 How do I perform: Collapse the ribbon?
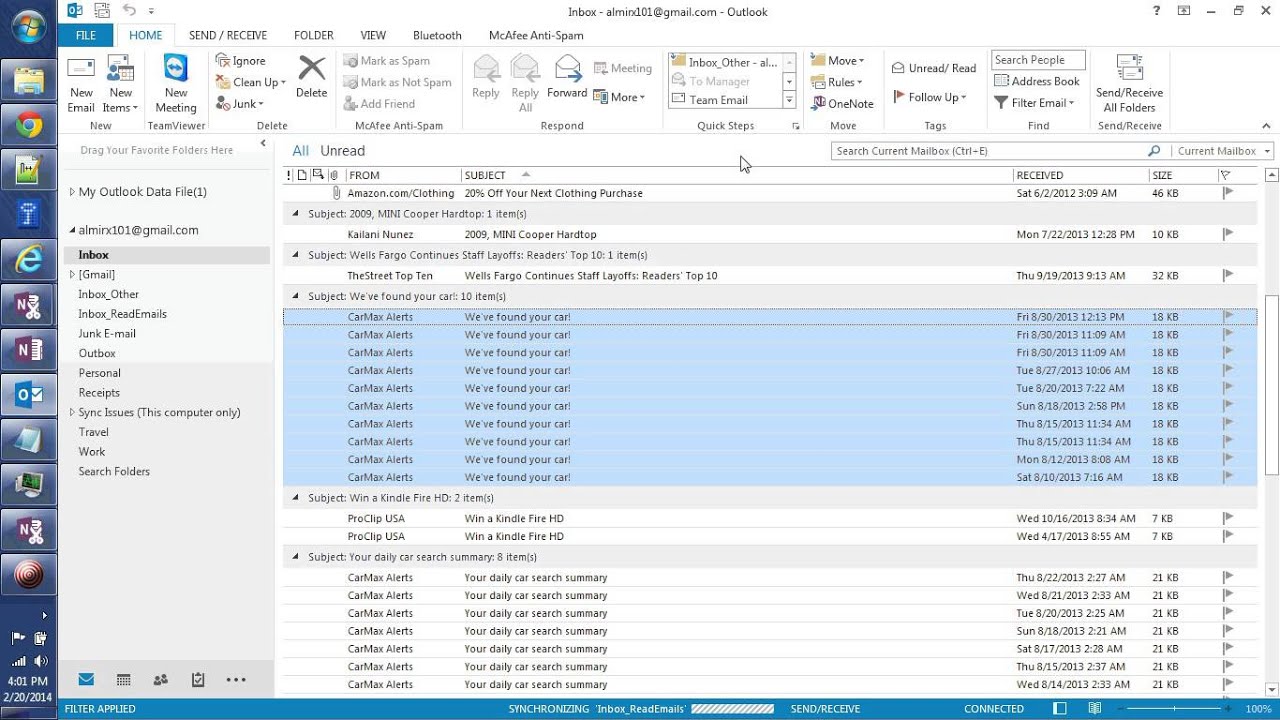click(1266, 126)
